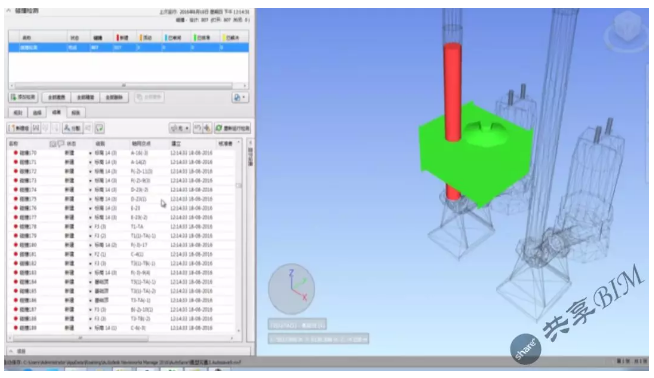Screen dimensions: 654x378
Task: Select clash result 碰撞175
Action: pos(28,199)
